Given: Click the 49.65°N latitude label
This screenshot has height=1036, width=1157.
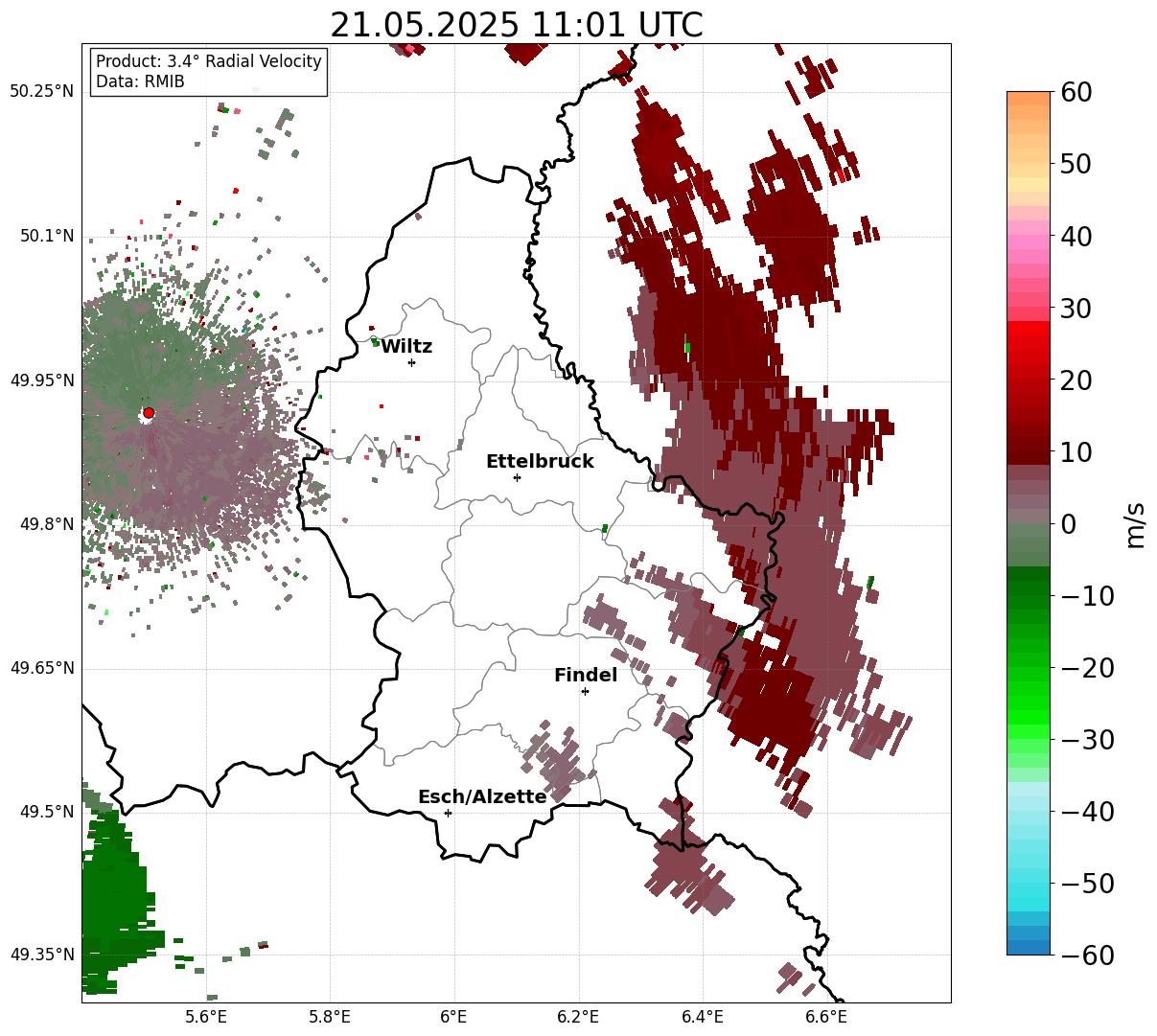Looking at the screenshot, I should [41, 669].
